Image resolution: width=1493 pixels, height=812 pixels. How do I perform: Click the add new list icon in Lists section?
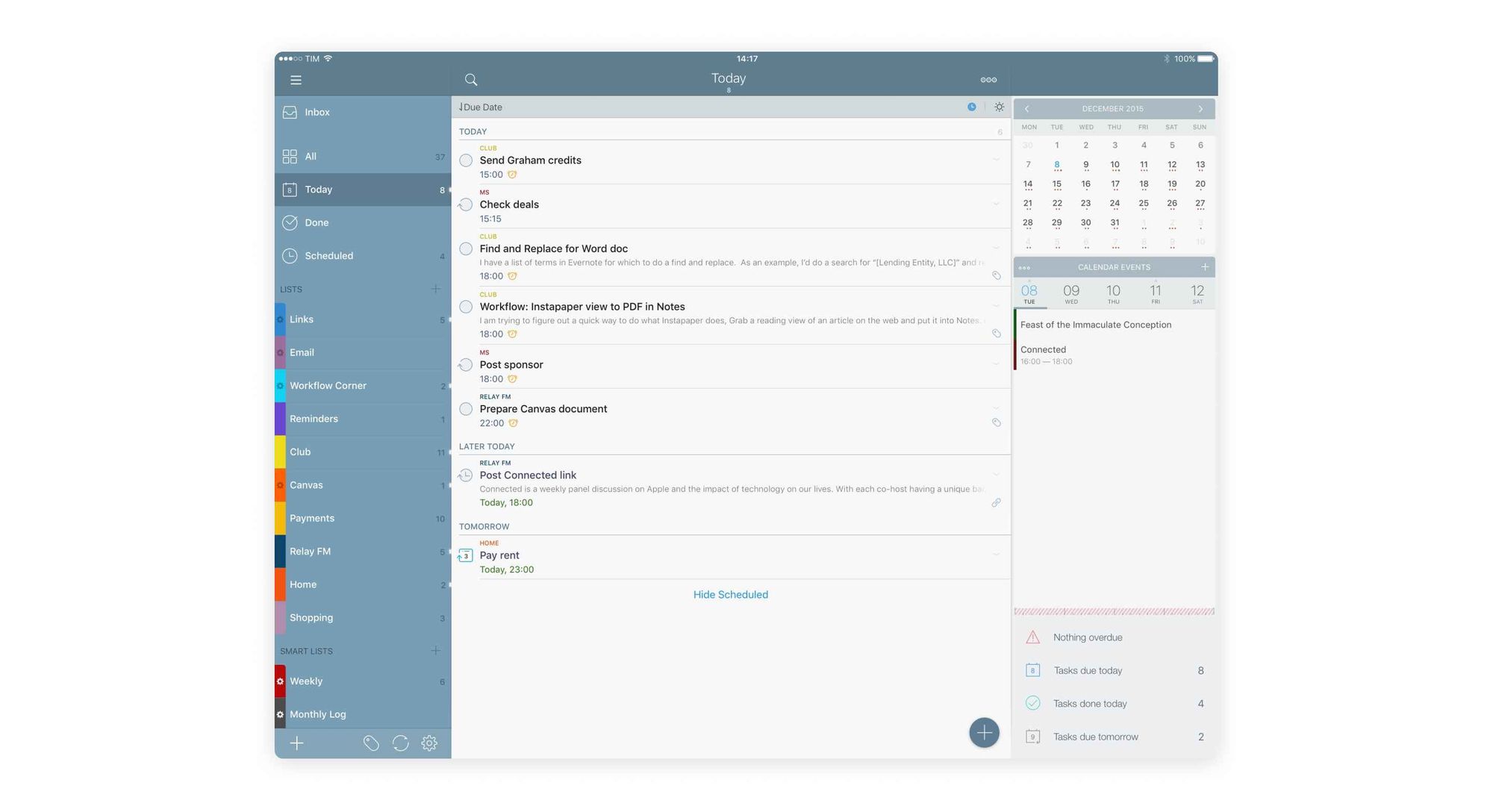pos(436,289)
